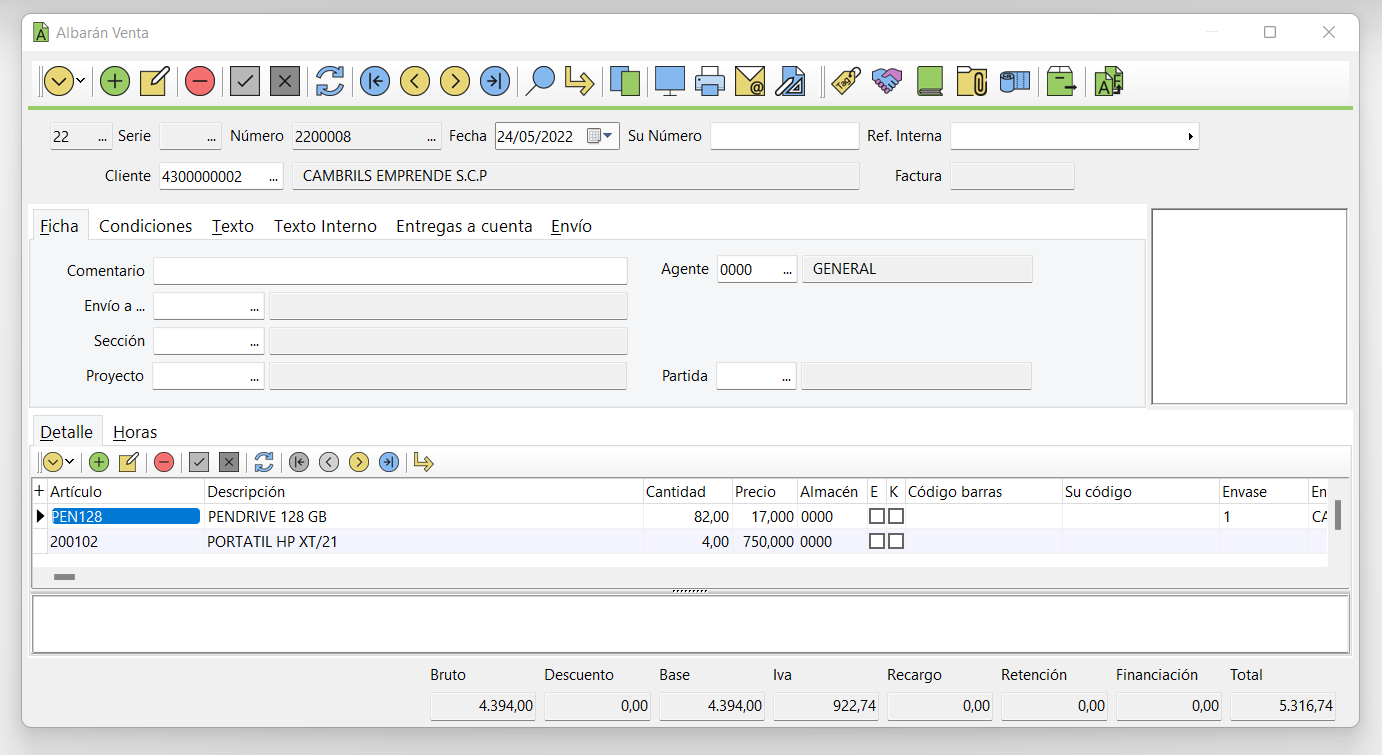
Task: Click the detail grid vertical scrollbar
Action: pyautogui.click(x=1338, y=515)
